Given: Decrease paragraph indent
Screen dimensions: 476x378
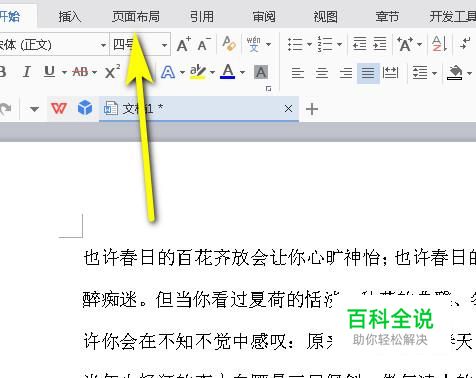Looking at the screenshot, I should 359,44.
